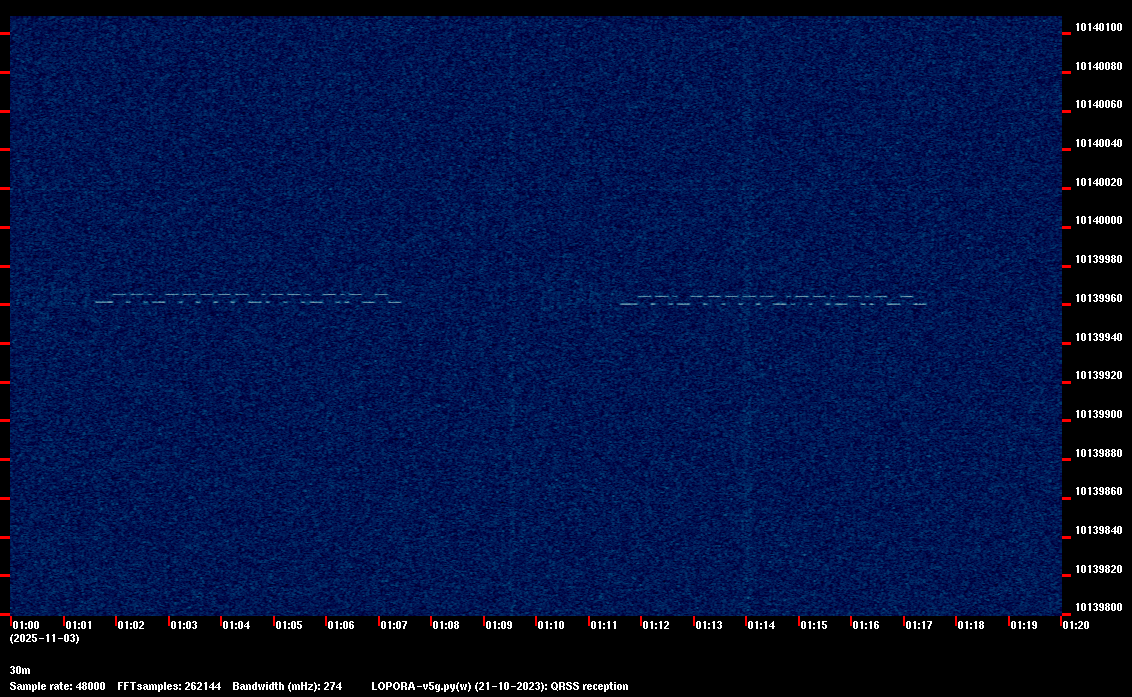Select the 01:18 time label
Image resolution: width=1132 pixels, height=697 pixels.
[x=971, y=625]
